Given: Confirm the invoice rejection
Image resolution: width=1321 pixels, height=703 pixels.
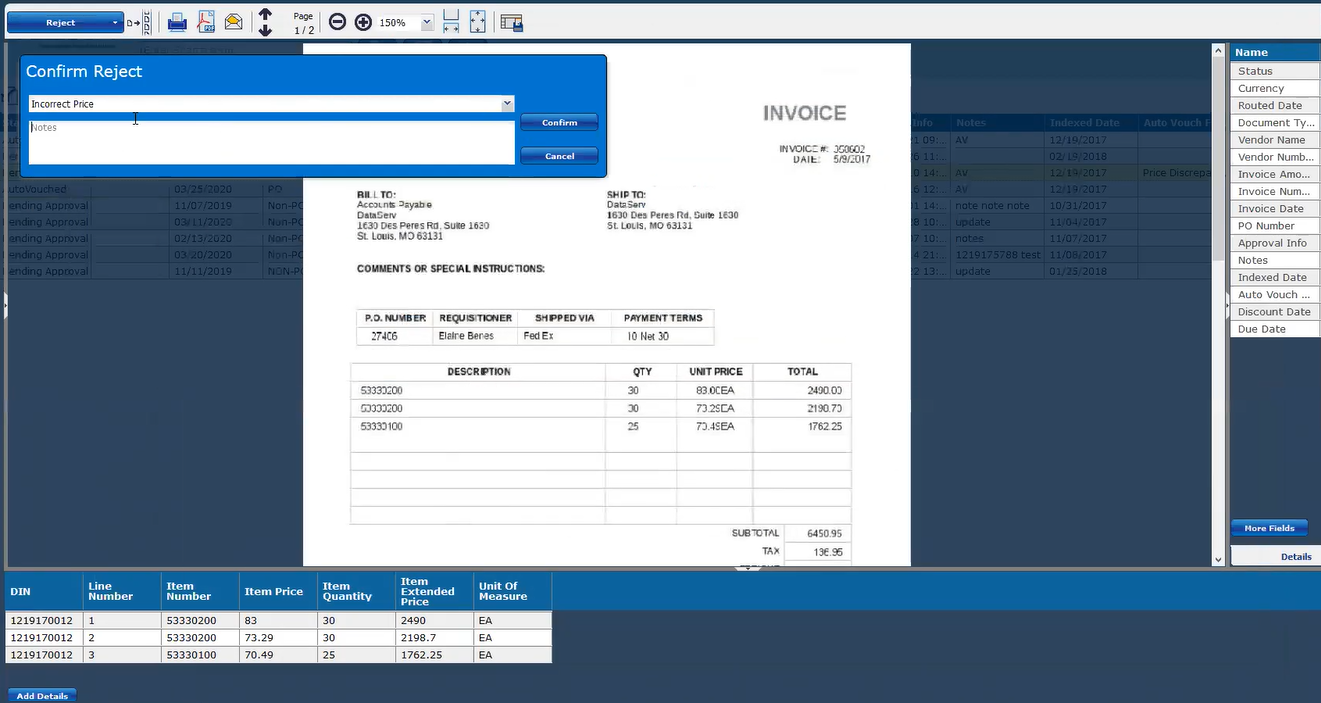Looking at the screenshot, I should tap(559, 123).
